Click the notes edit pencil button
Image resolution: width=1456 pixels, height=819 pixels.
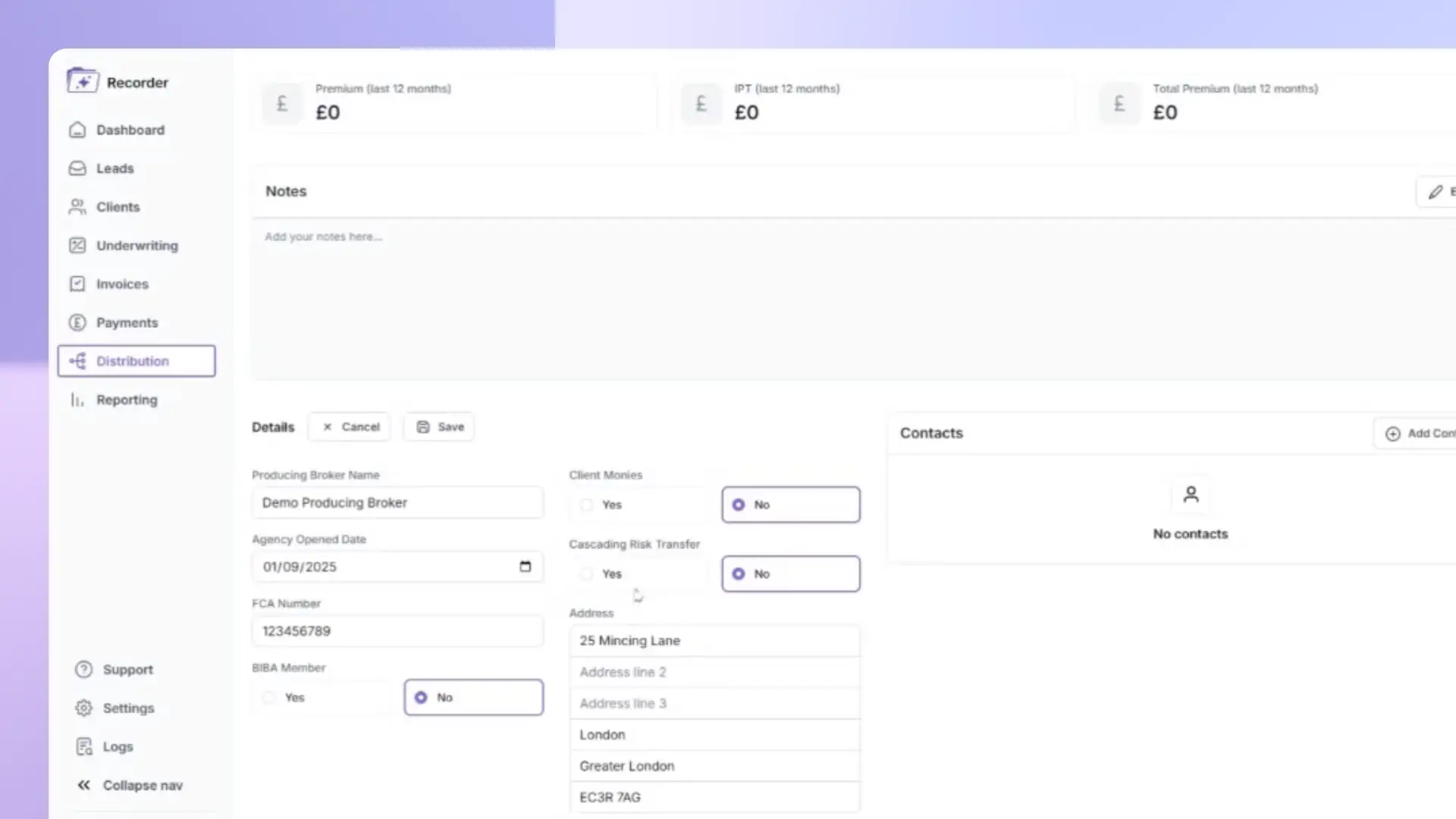pos(1437,192)
